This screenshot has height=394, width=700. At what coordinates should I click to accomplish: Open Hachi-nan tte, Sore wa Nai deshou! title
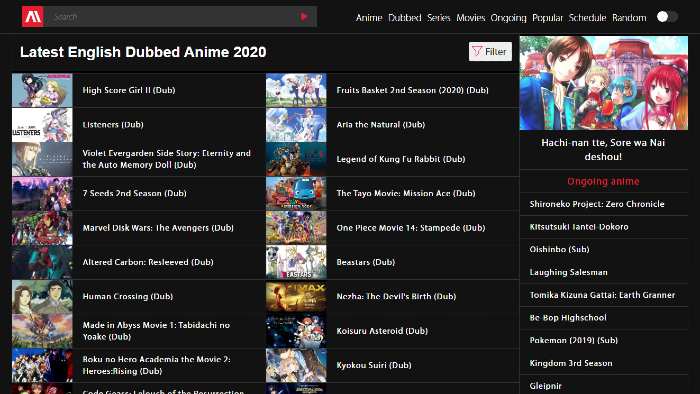click(603, 149)
